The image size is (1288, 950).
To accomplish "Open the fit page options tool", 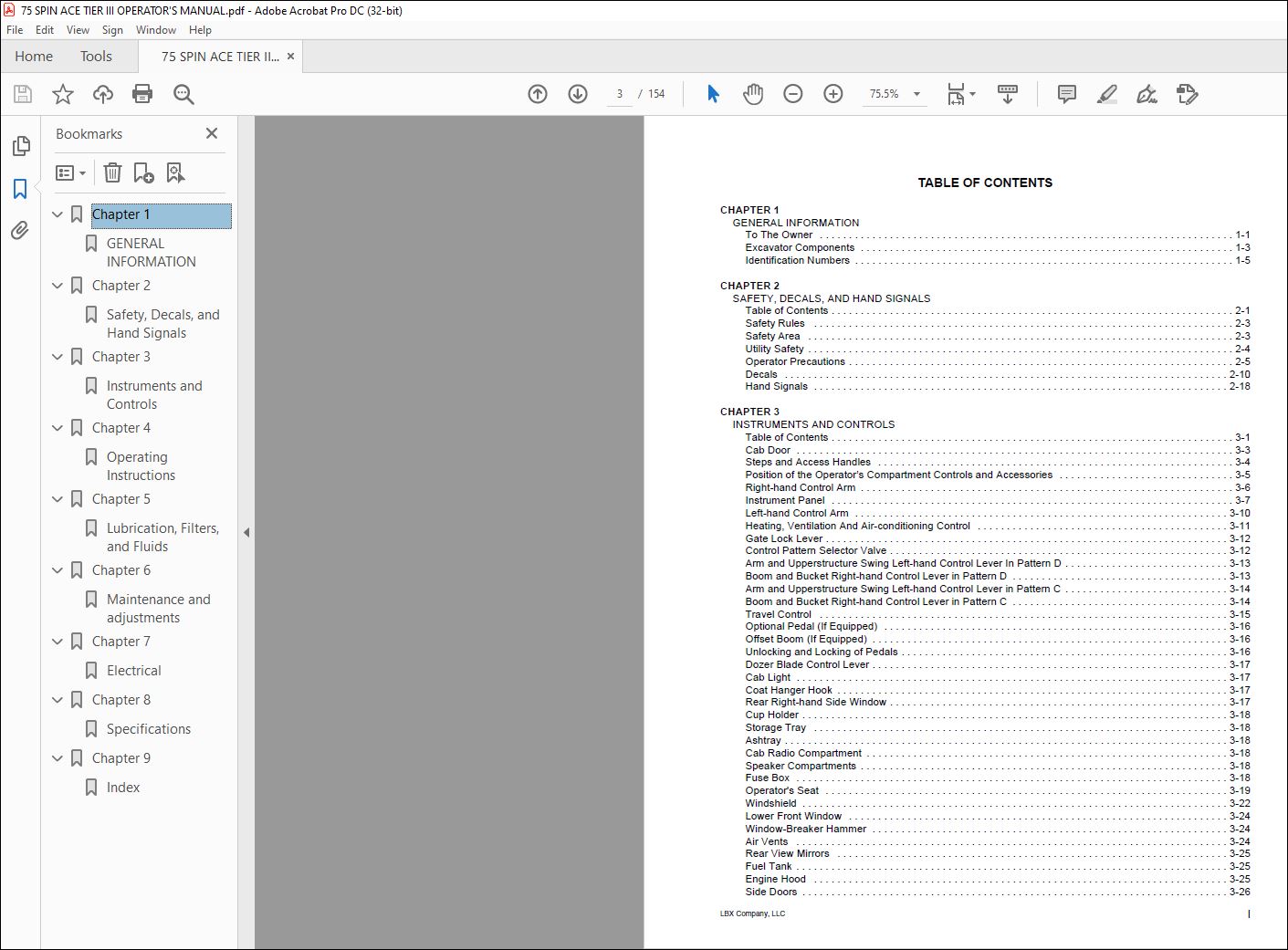I will (x=960, y=94).
